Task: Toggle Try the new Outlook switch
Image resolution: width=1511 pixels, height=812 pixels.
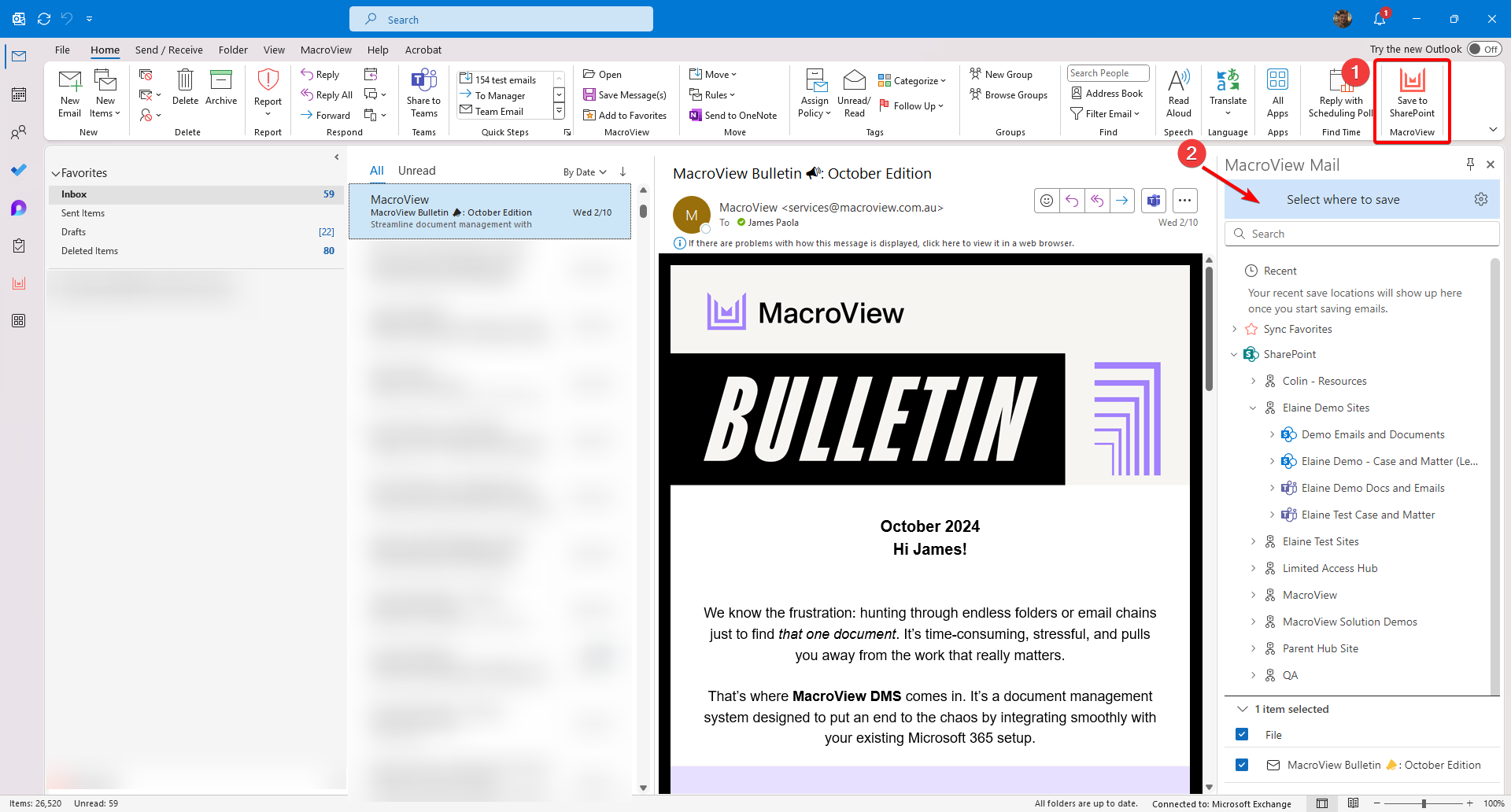Action: coord(1484,49)
